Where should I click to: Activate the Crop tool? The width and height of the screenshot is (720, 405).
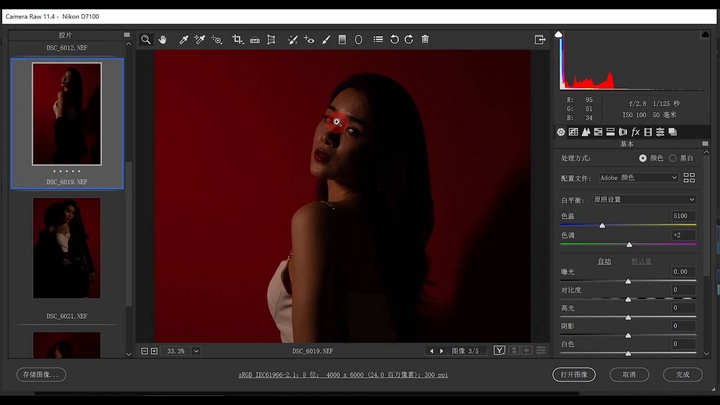click(238, 39)
